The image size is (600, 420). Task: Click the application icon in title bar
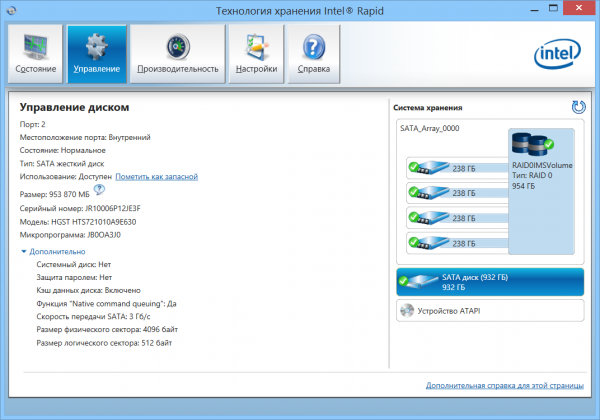[12, 10]
